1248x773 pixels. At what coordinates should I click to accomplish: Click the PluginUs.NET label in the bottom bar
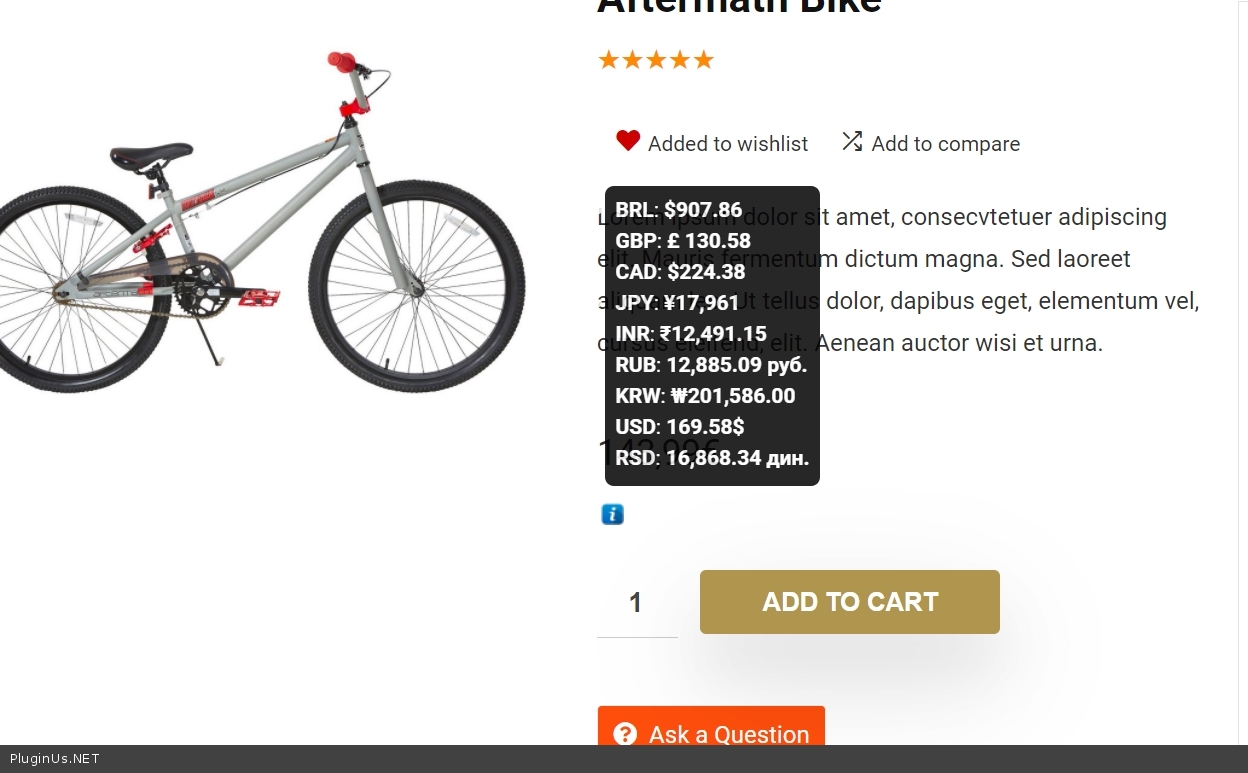click(x=55, y=759)
